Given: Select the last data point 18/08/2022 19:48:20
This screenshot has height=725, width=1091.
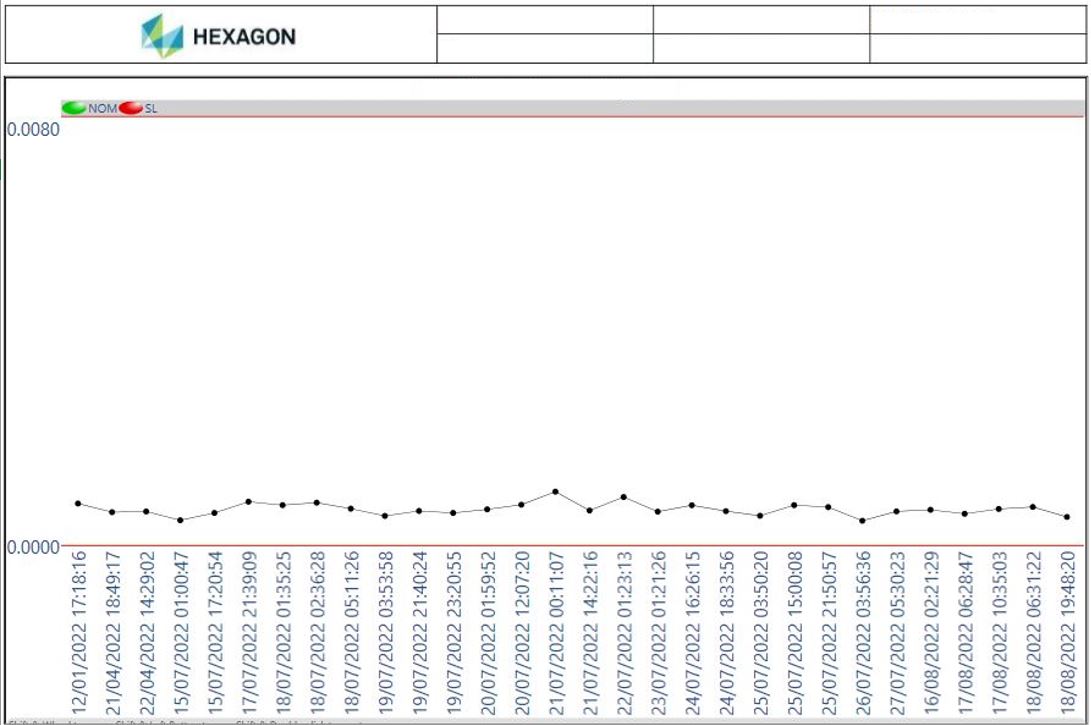Looking at the screenshot, I should pyautogui.click(x=1067, y=517).
